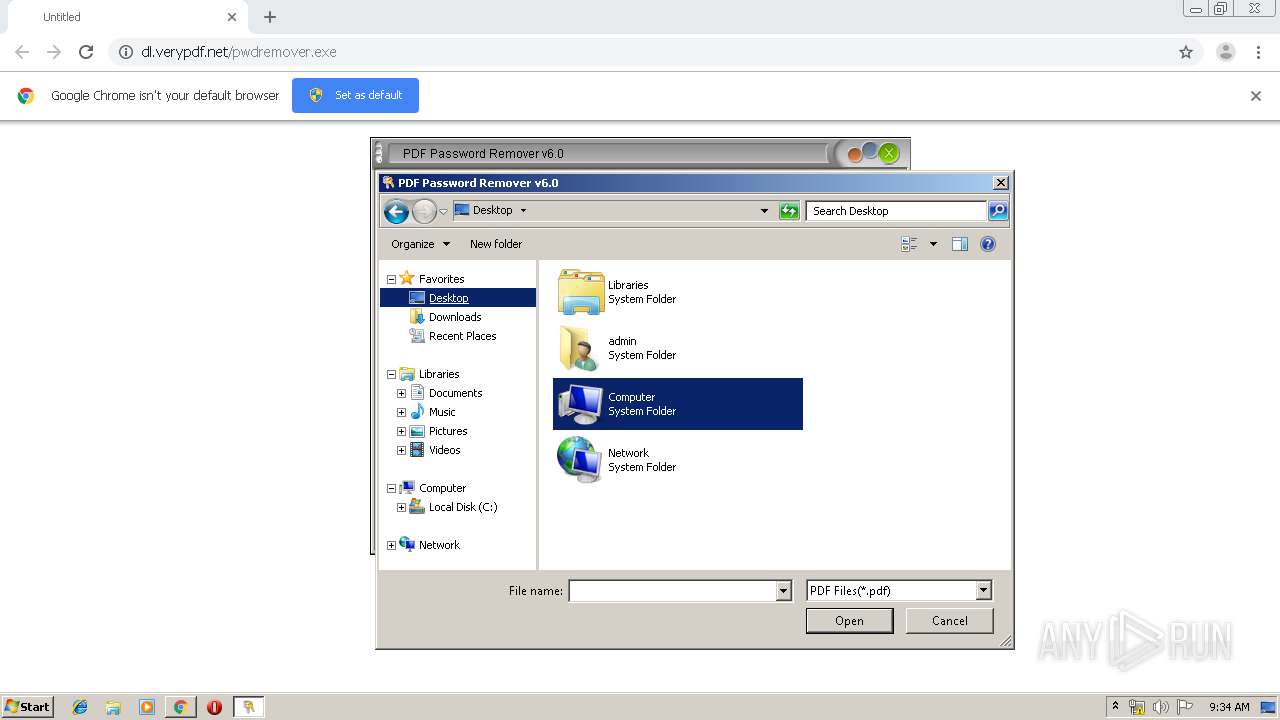Click the search magnifier icon in dialog
This screenshot has width=1280, height=720.
click(x=997, y=211)
